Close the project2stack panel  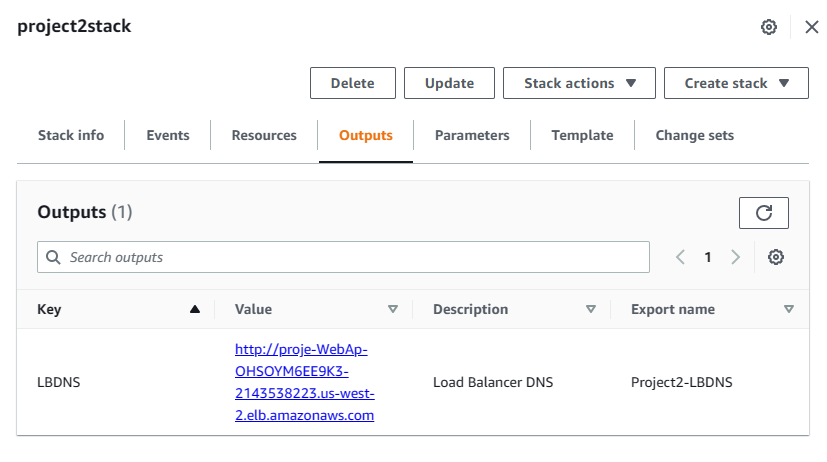click(x=812, y=27)
